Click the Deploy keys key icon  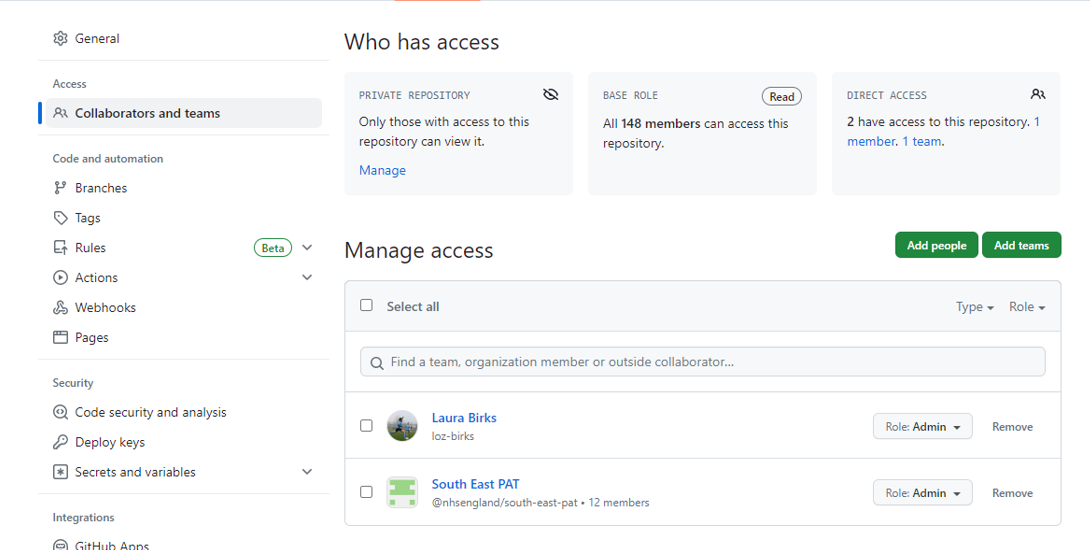(x=60, y=442)
